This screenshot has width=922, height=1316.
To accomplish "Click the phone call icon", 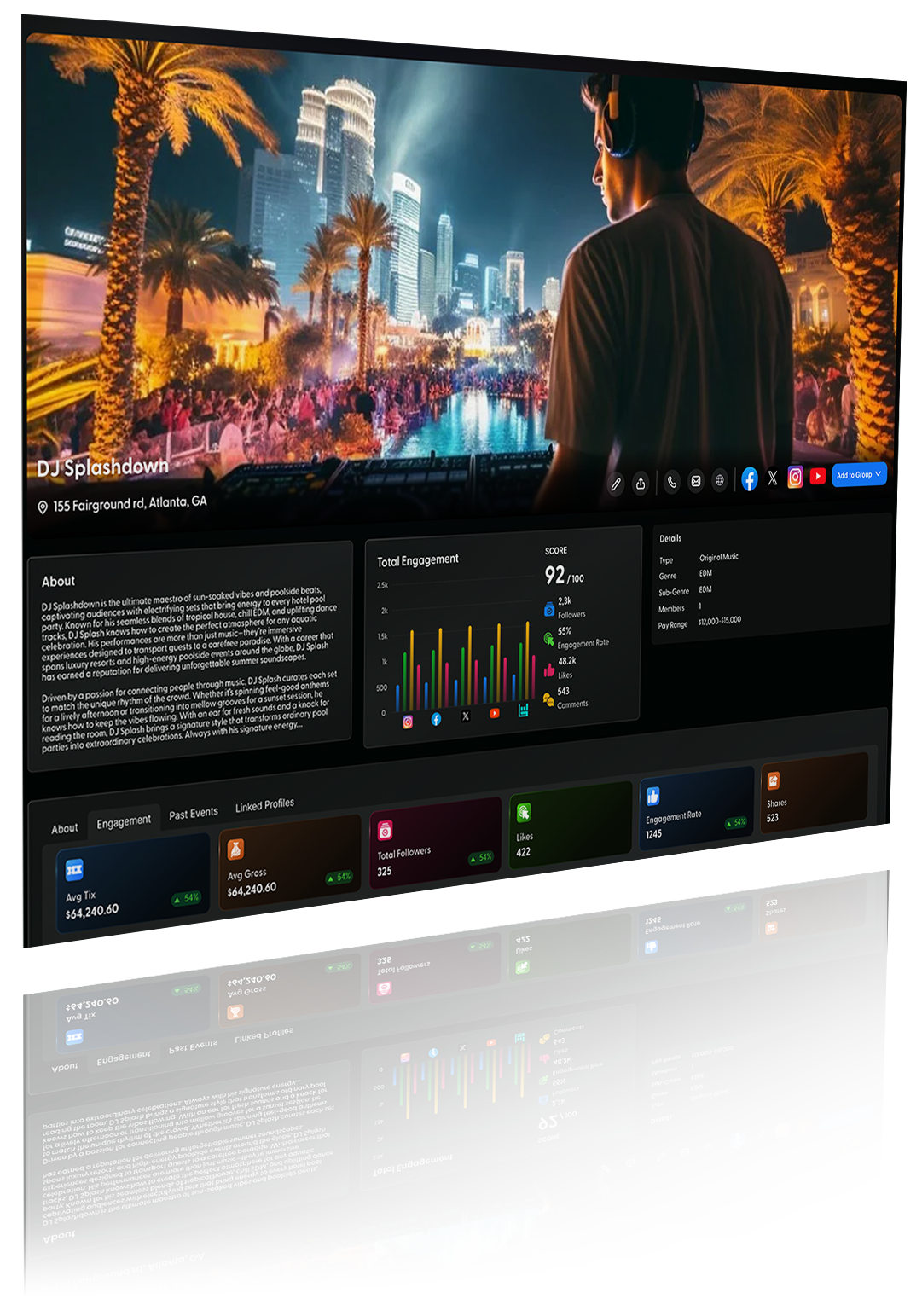I will coord(671,482).
